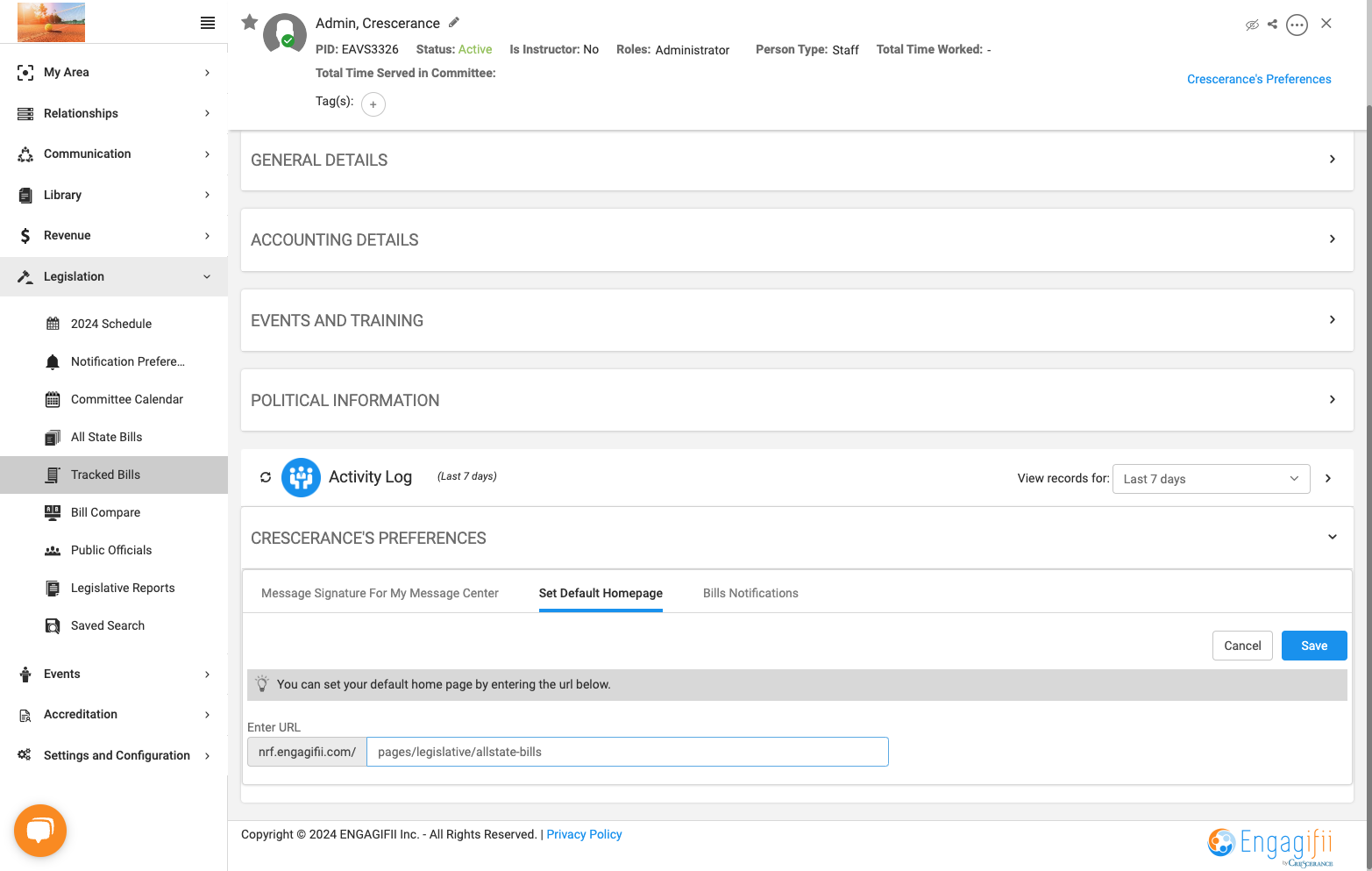Image resolution: width=1372 pixels, height=871 pixels.
Task: Open Legislative Reports sidebar item
Action: point(114,588)
